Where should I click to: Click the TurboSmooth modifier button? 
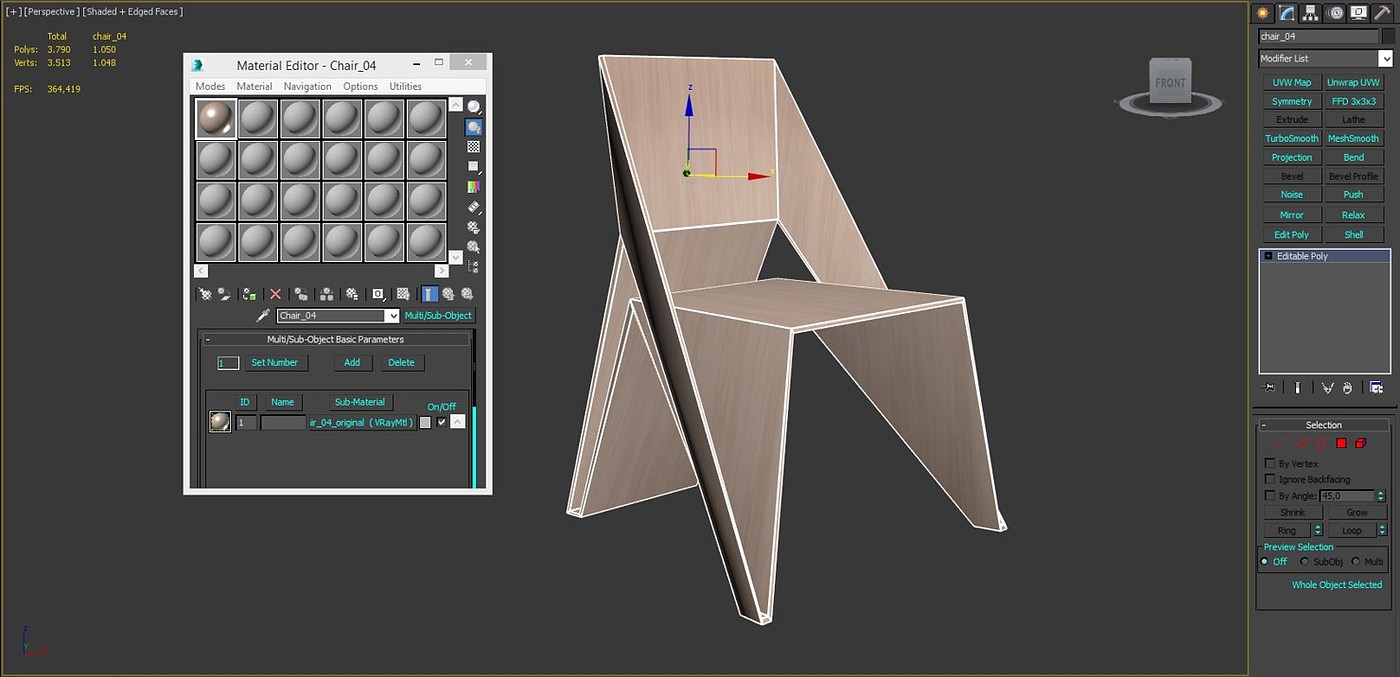click(1291, 139)
